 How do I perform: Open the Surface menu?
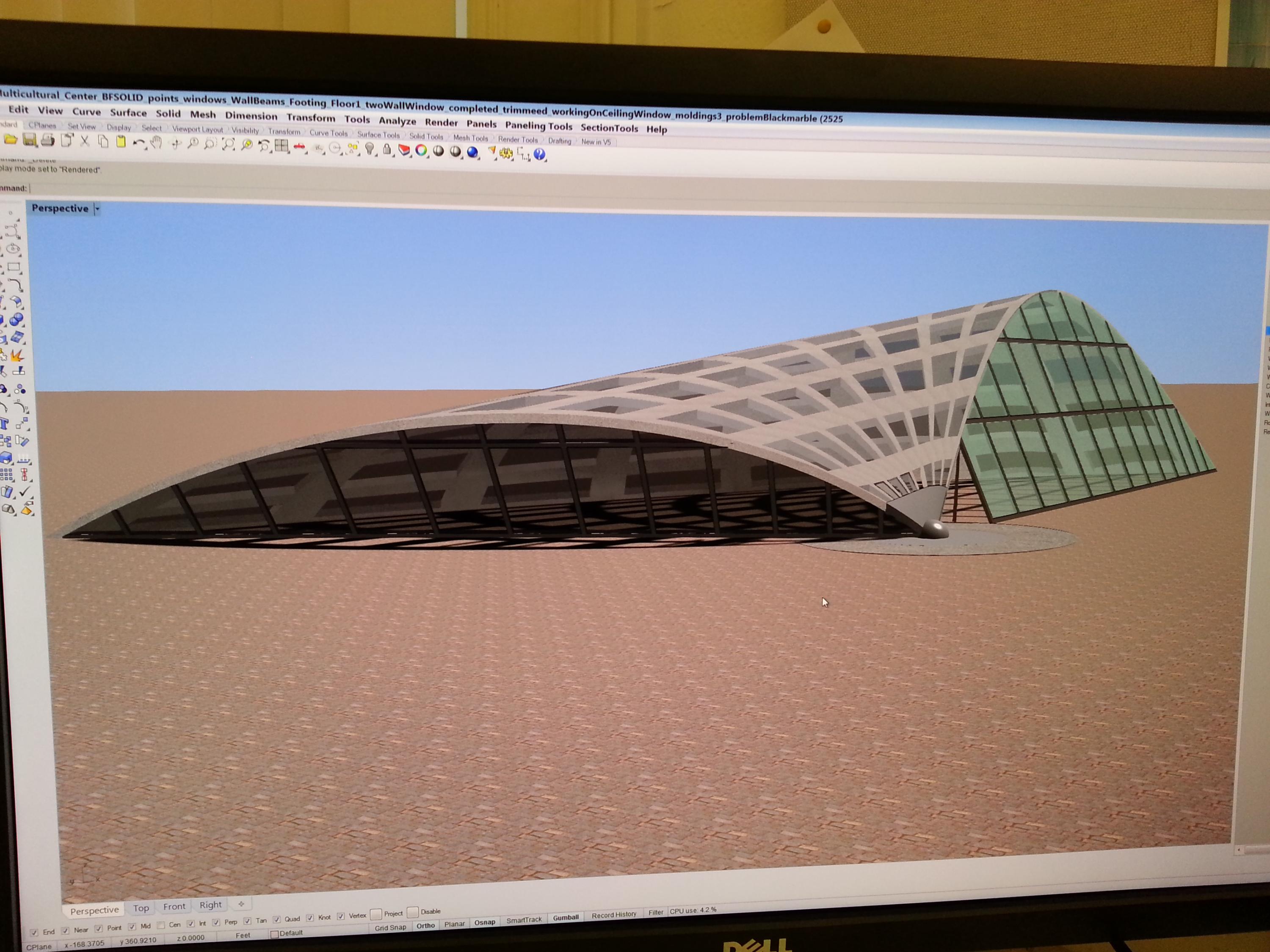(128, 113)
